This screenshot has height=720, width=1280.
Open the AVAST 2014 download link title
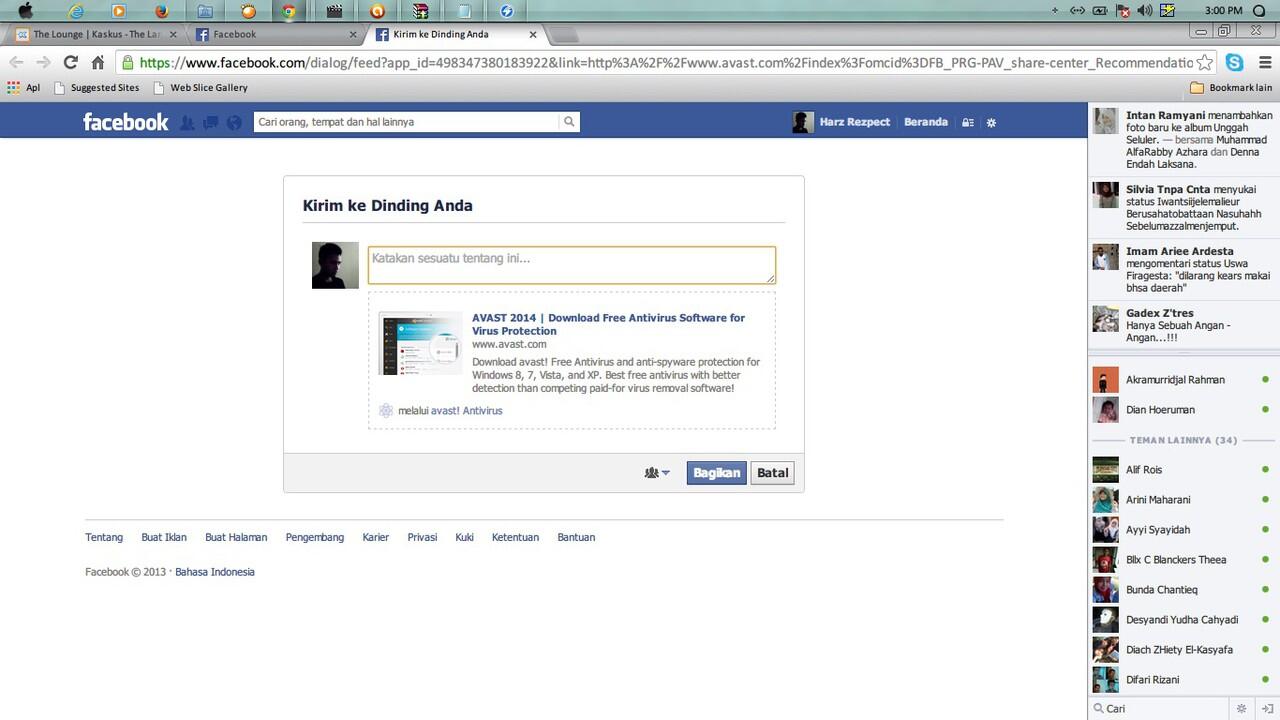(608, 324)
